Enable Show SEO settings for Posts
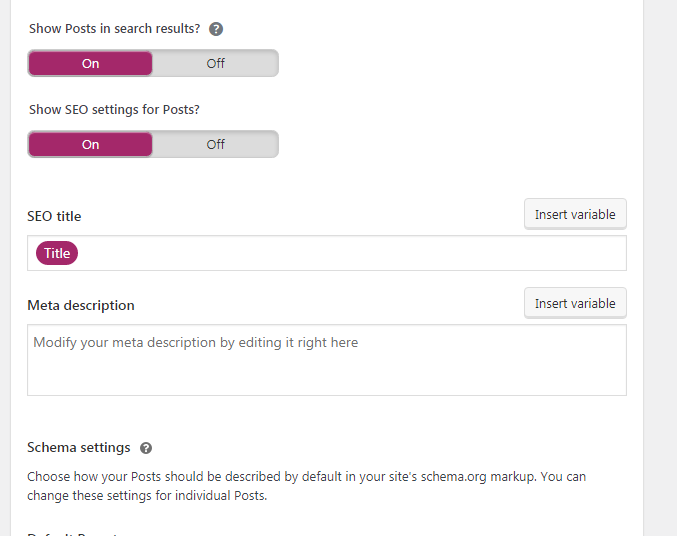677x536 pixels. 91,144
